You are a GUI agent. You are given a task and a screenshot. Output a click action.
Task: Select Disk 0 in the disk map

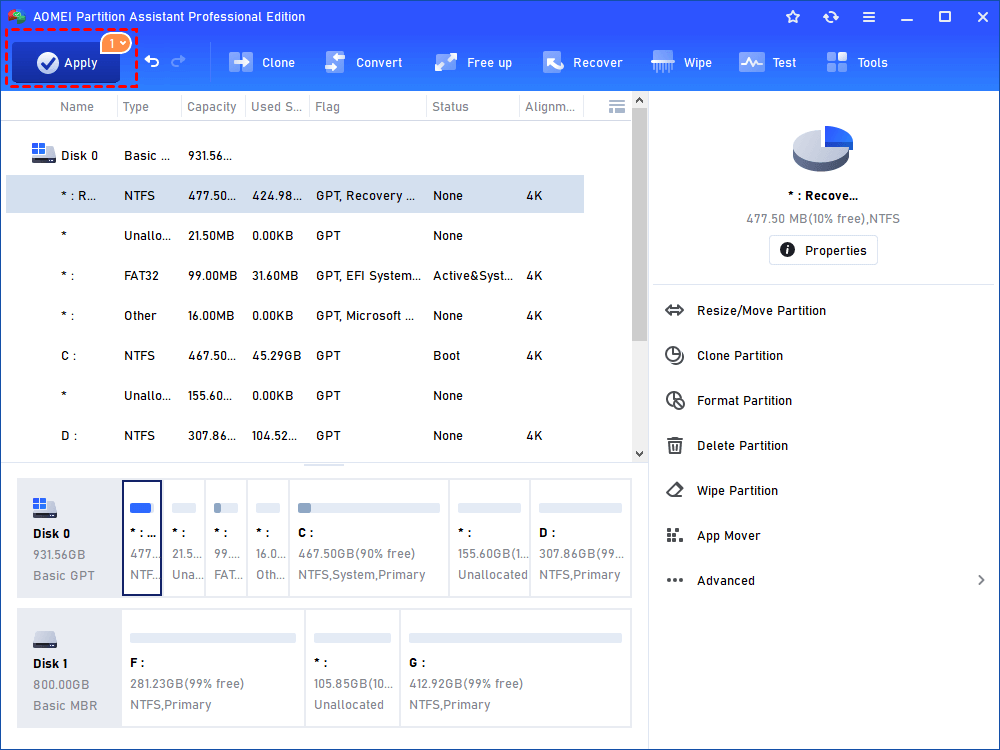pyautogui.click(x=69, y=538)
